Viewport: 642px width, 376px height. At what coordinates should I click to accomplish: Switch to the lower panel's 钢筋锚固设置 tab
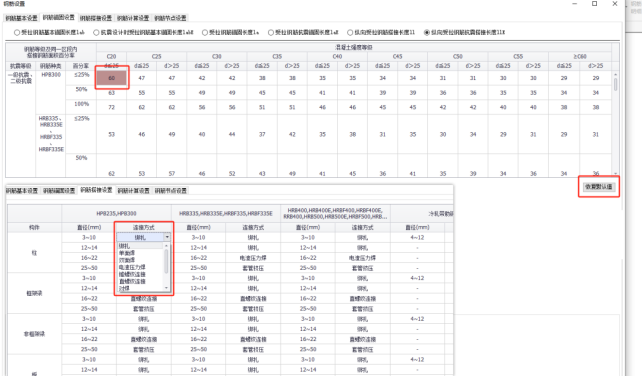[x=59, y=190]
